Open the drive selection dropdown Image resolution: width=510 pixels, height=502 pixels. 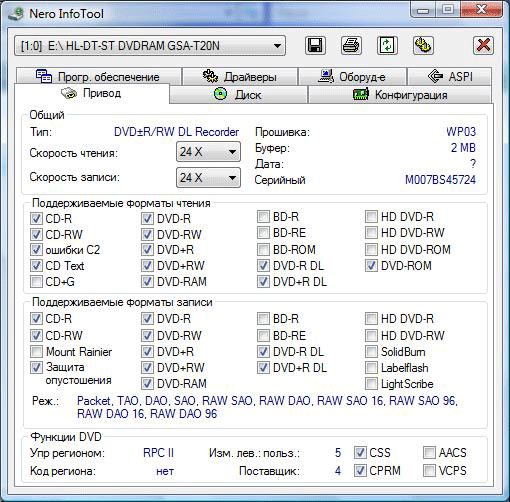[x=150, y=45]
